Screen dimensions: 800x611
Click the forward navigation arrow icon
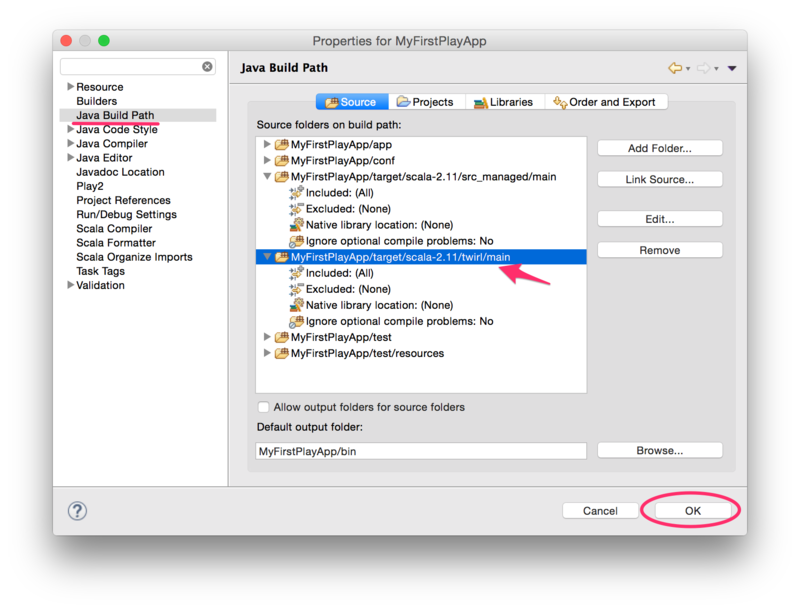(703, 67)
